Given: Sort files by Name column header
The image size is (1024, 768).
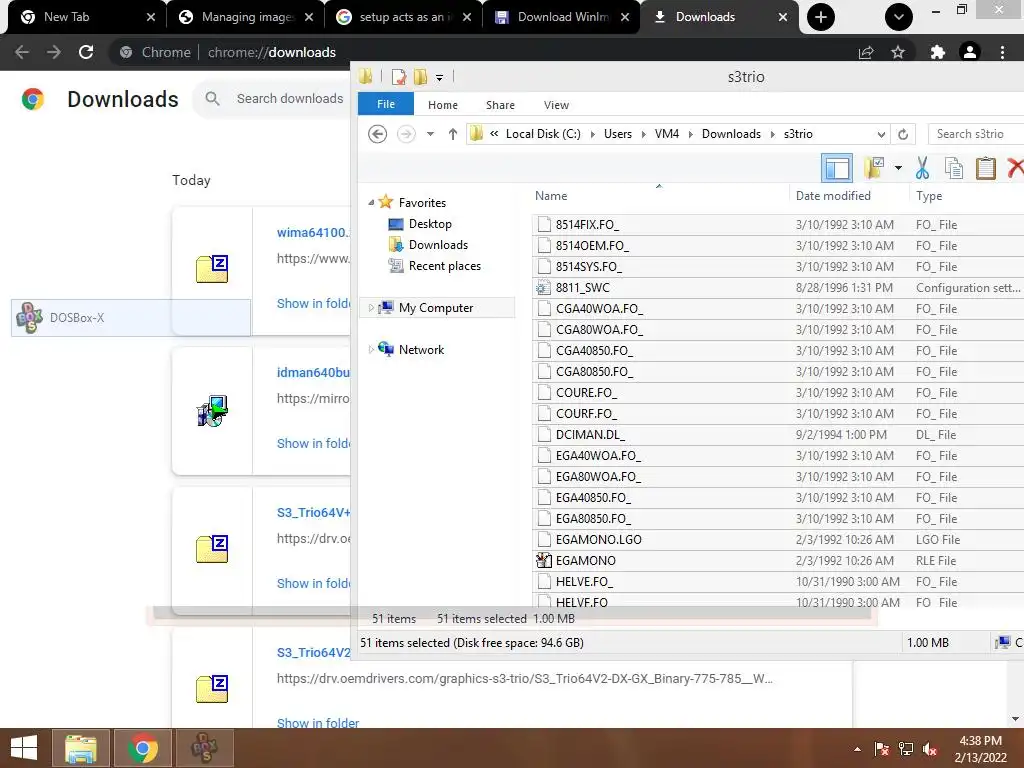Looking at the screenshot, I should 551,196.
